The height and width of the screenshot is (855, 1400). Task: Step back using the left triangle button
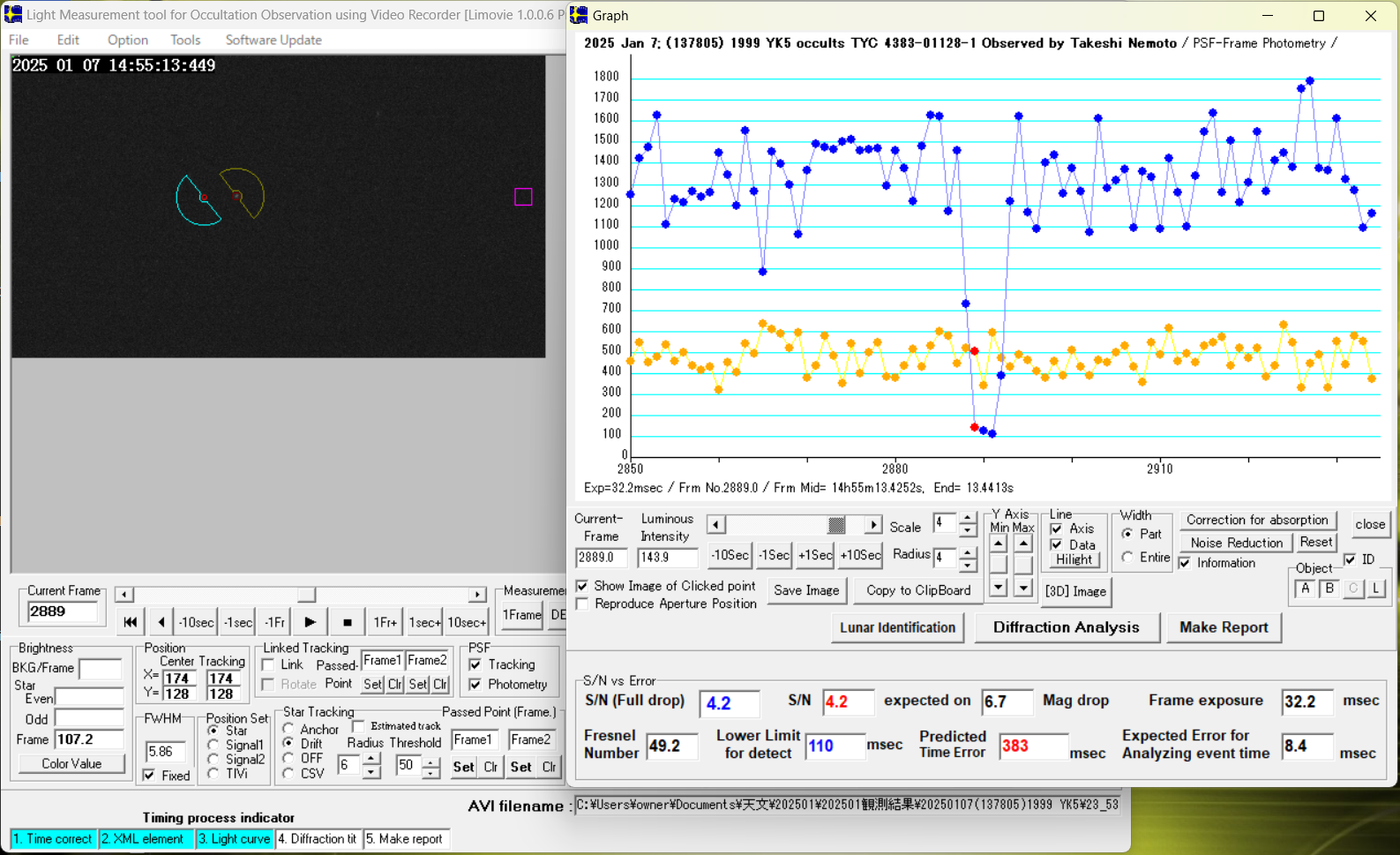point(161,622)
